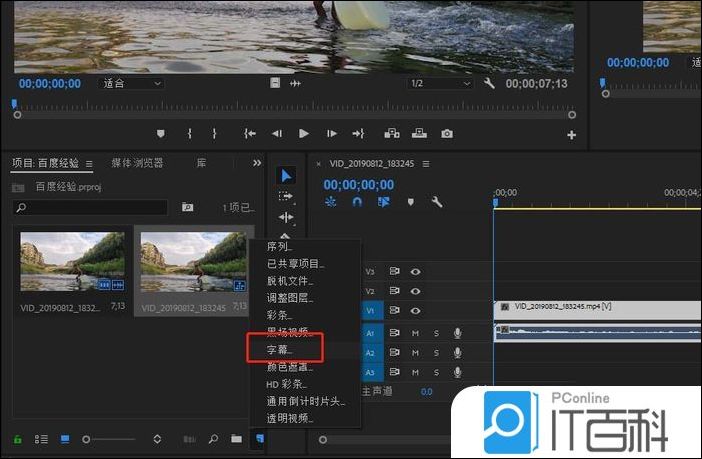Enable the timeline Snap magnet icon
Viewport: 702px width, 459px height.
point(357,201)
